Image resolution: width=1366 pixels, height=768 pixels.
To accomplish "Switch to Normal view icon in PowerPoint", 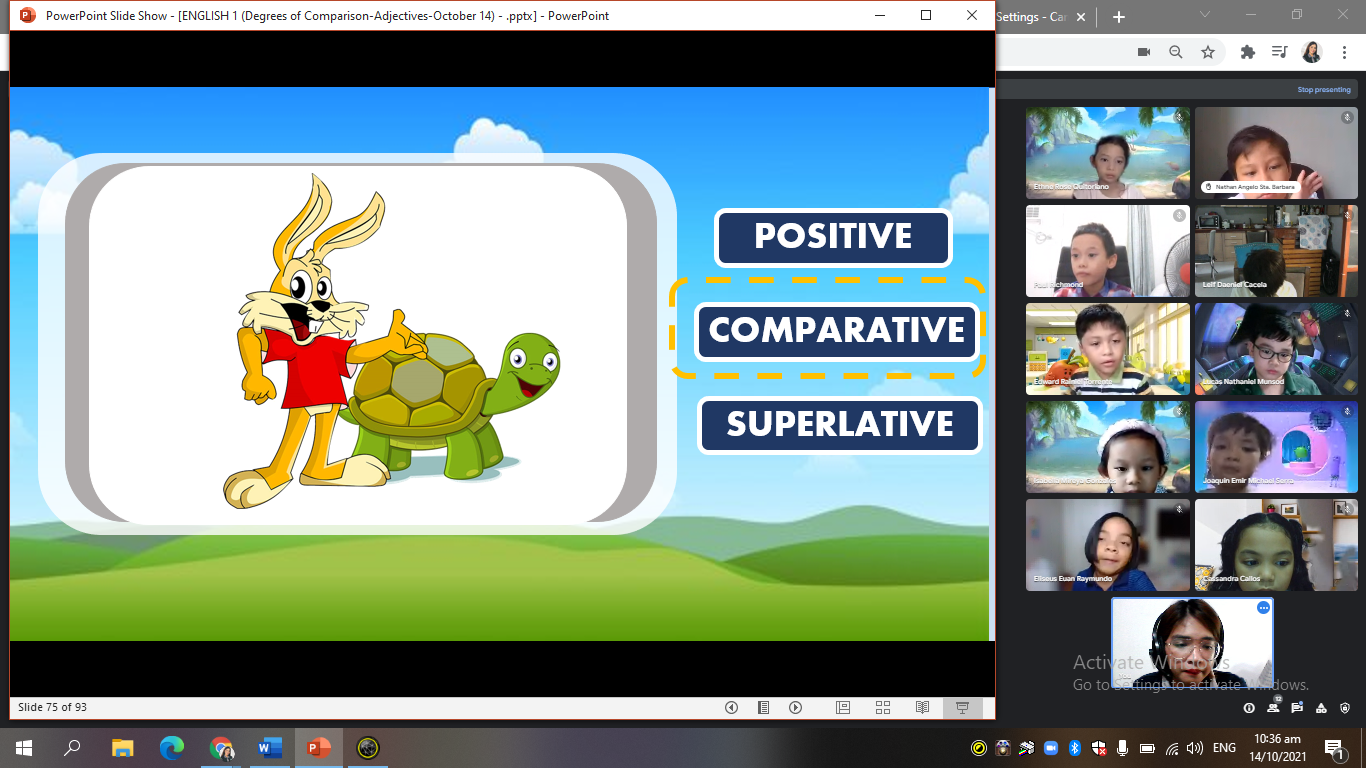I will tap(843, 708).
